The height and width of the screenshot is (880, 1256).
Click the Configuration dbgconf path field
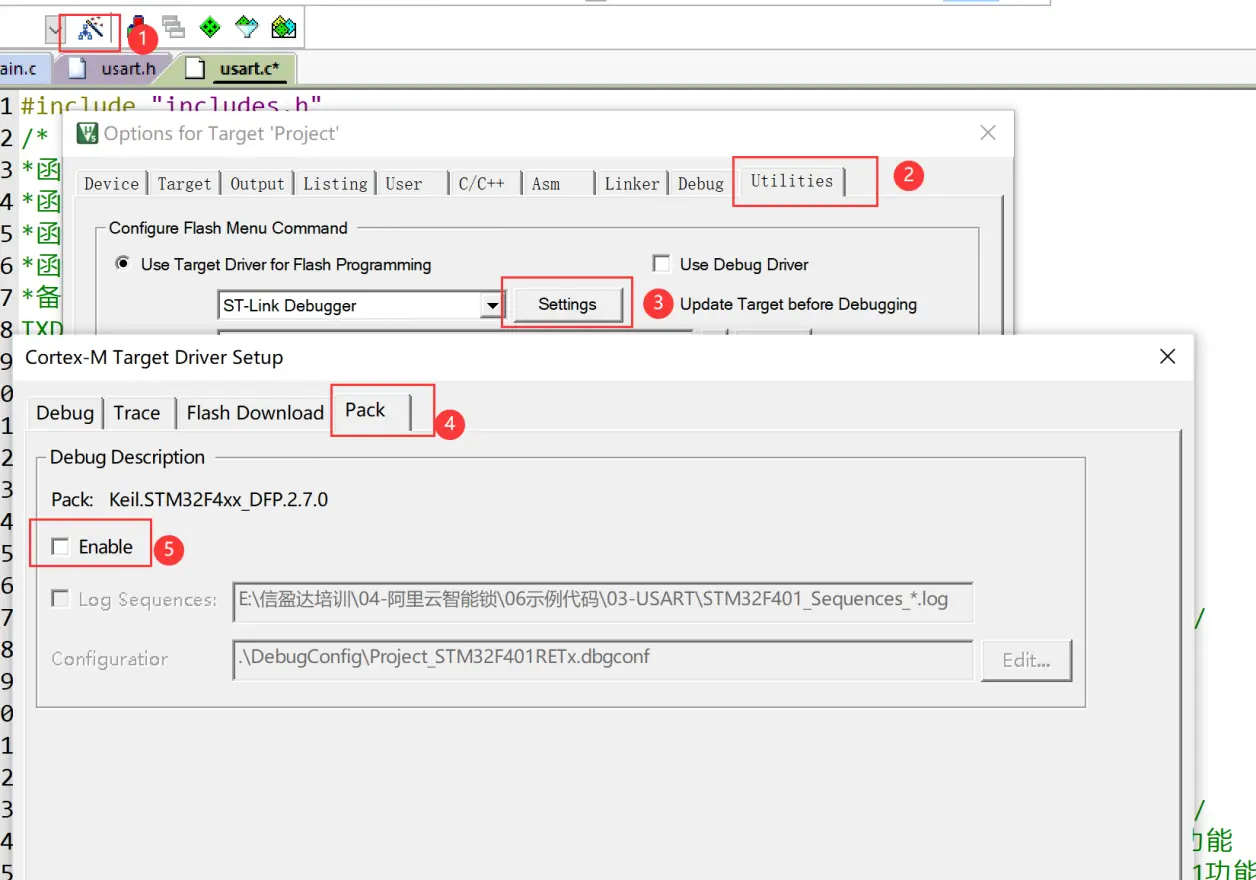point(602,658)
